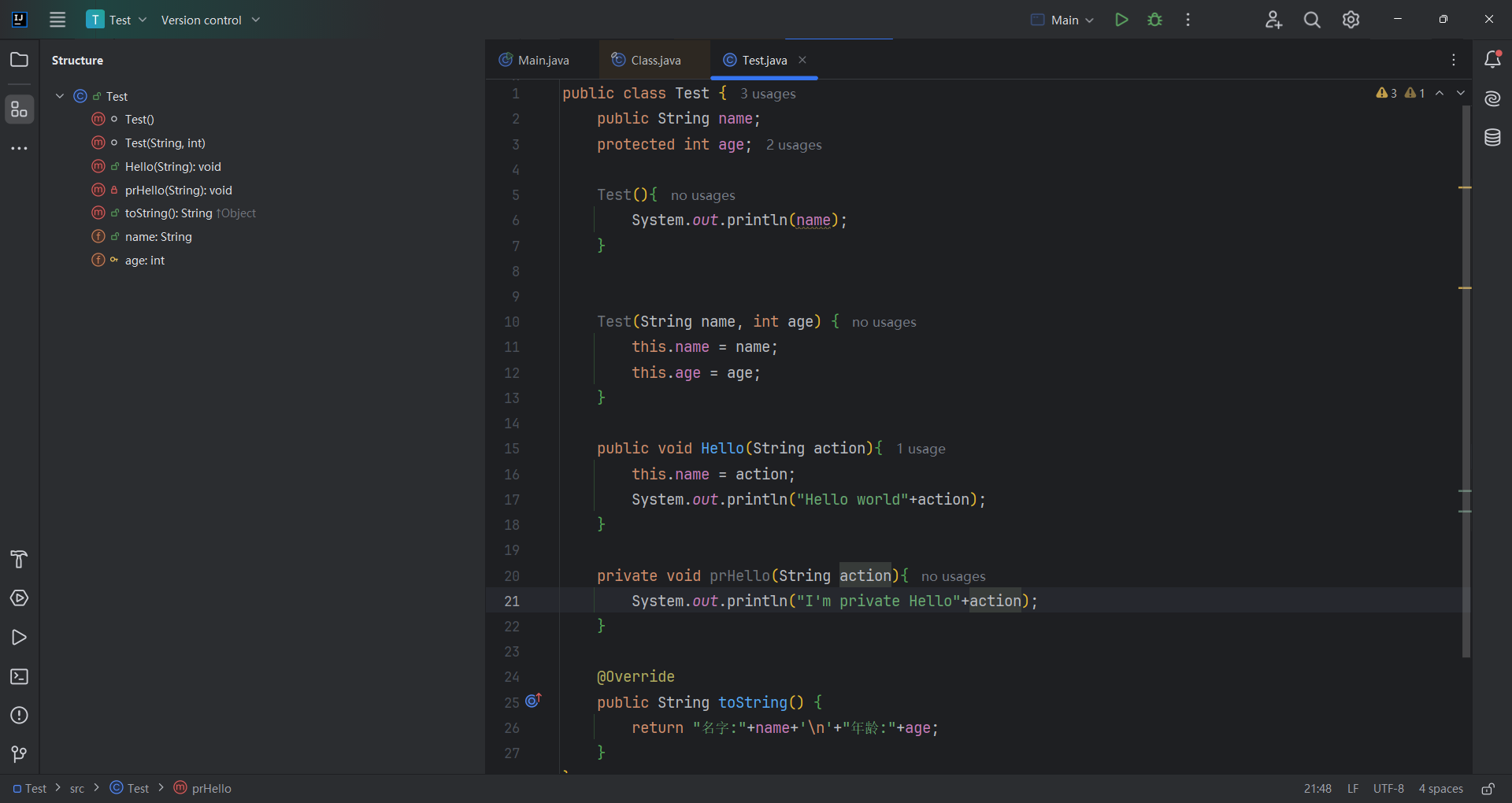
Task: Open the Terminal tool window
Action: 19,676
